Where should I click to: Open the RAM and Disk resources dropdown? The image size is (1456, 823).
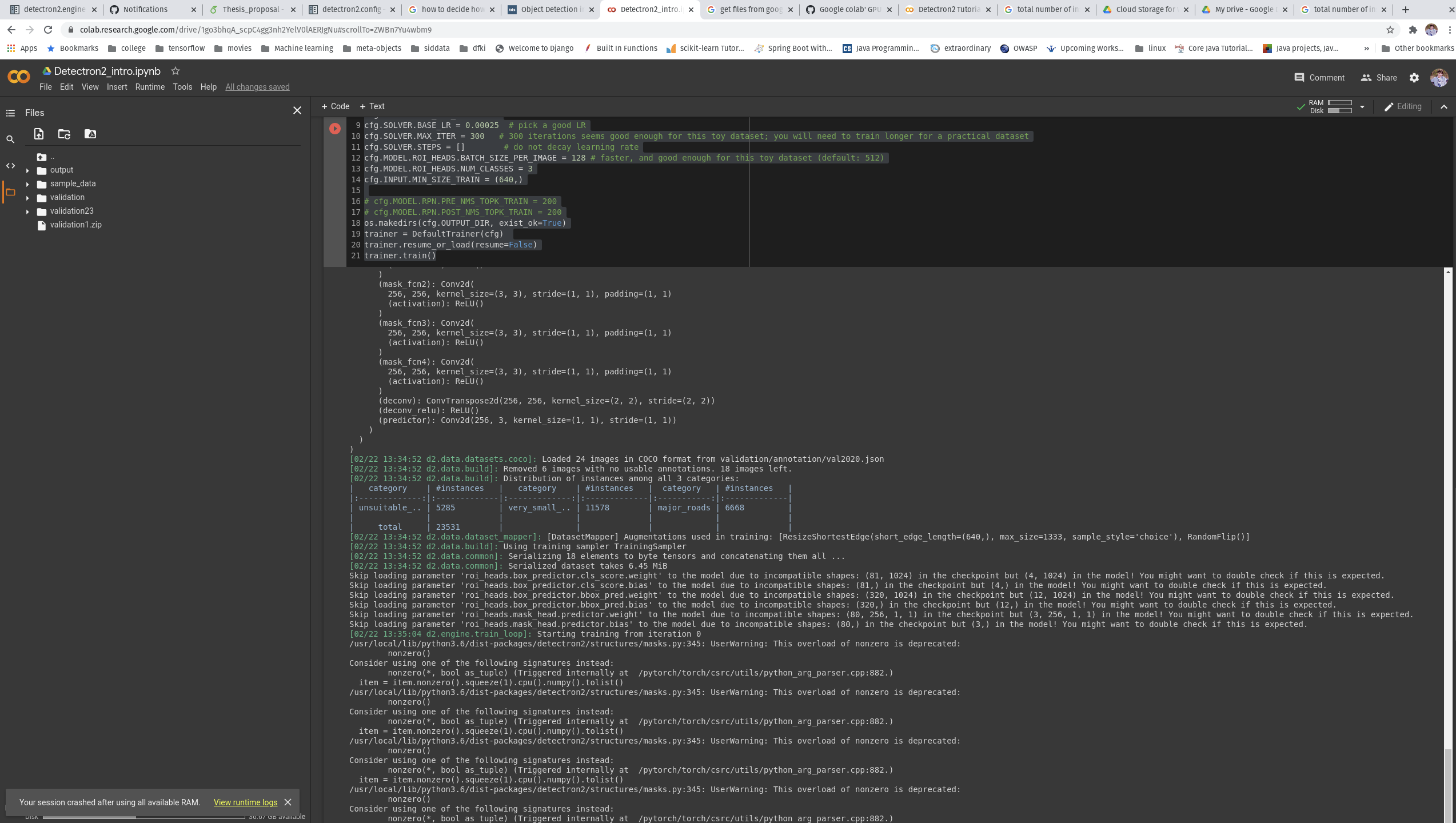pyautogui.click(x=1362, y=106)
